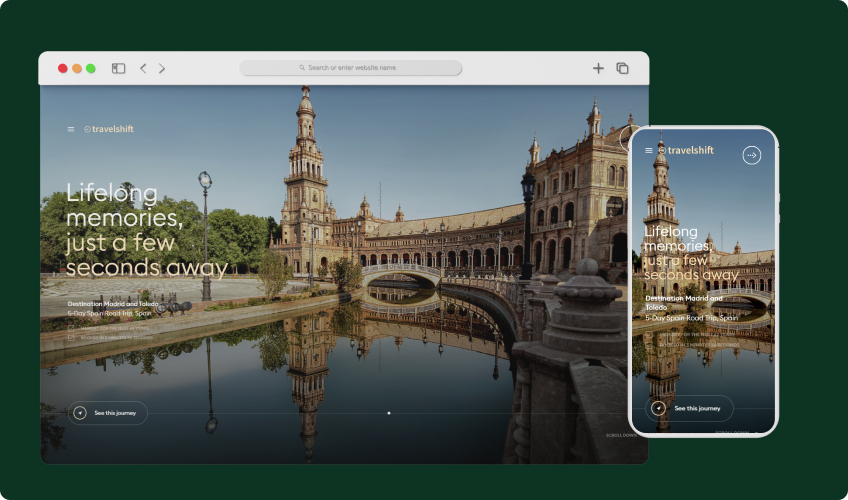Viewport: 848px width, 500px height.
Task: Show the tab overview icon in the browser
Action: 622,68
